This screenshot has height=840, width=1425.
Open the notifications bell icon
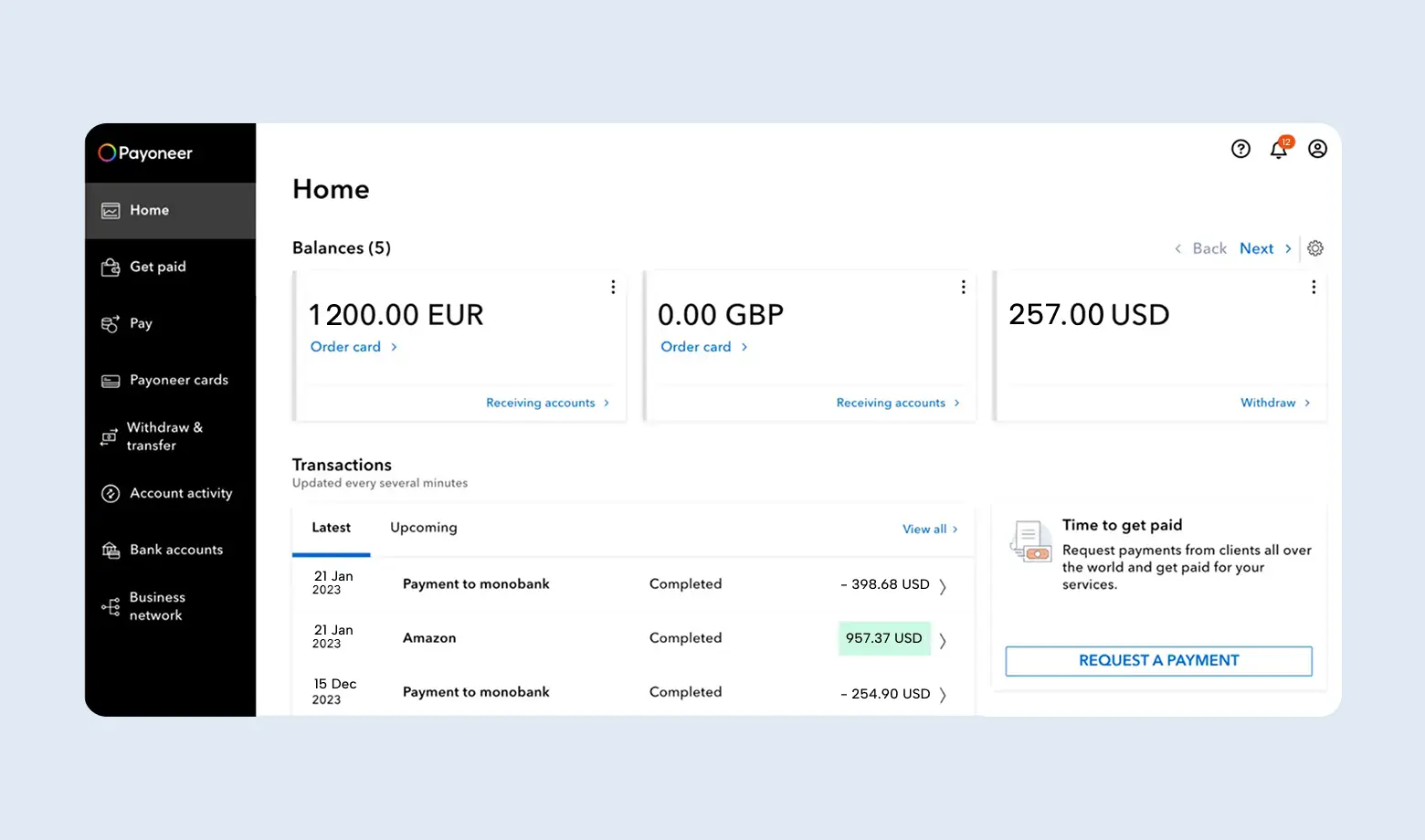coord(1279,149)
